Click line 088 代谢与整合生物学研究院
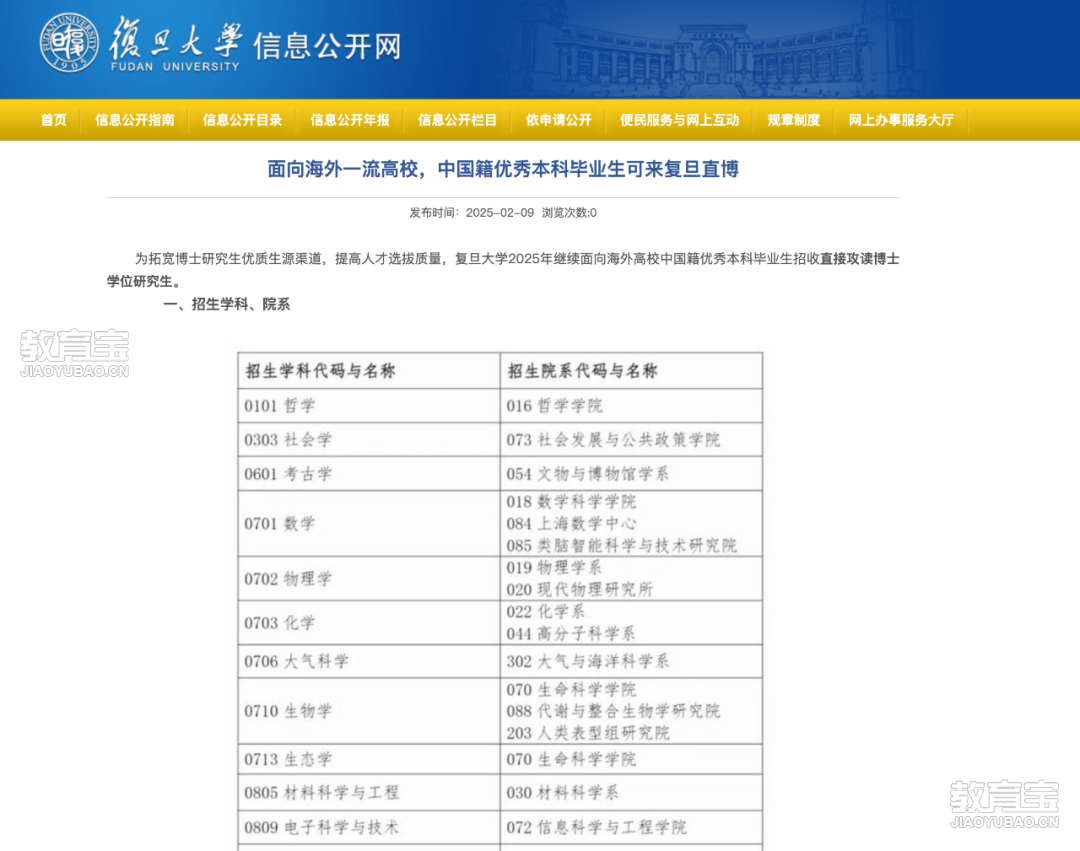1080x851 pixels. [x=613, y=711]
